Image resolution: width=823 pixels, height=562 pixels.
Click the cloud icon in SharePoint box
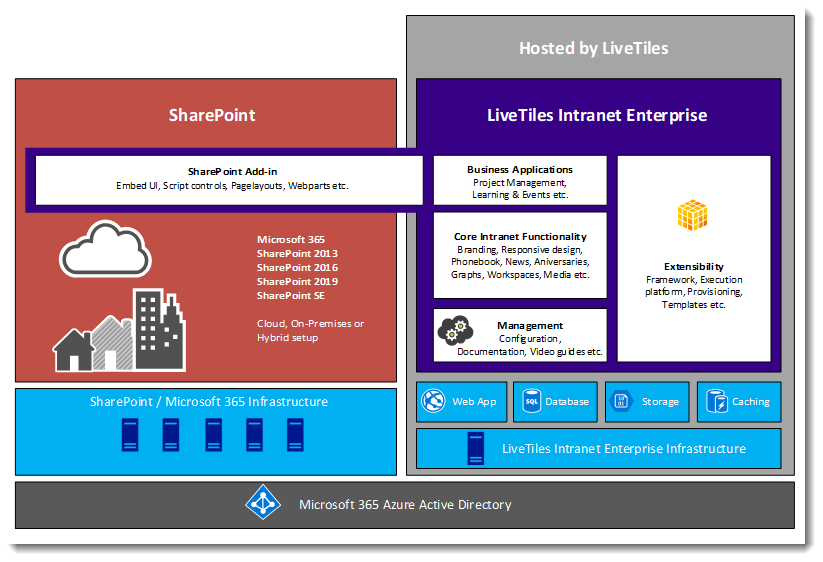(105, 249)
